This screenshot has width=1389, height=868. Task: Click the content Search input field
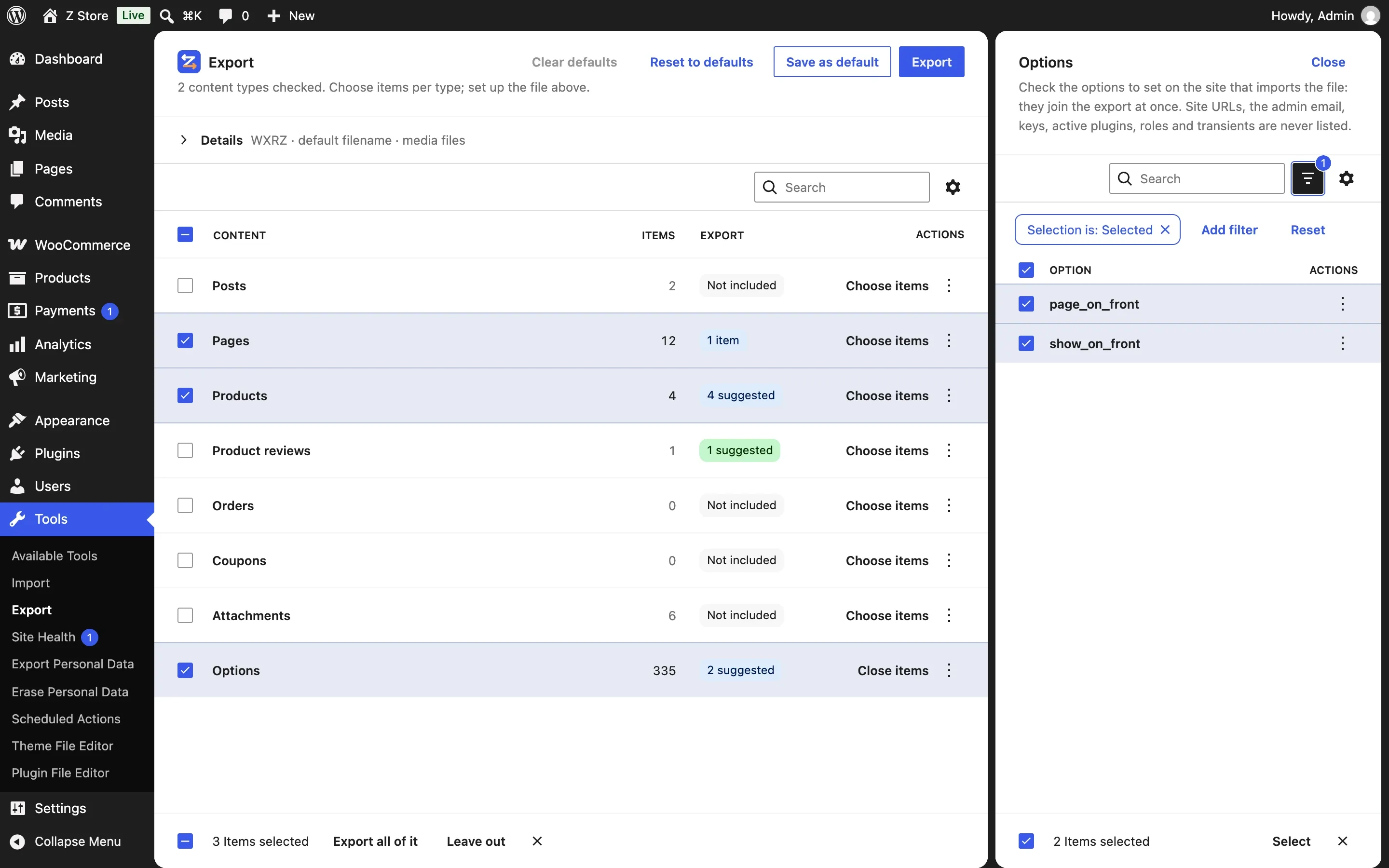pyautogui.click(x=842, y=187)
